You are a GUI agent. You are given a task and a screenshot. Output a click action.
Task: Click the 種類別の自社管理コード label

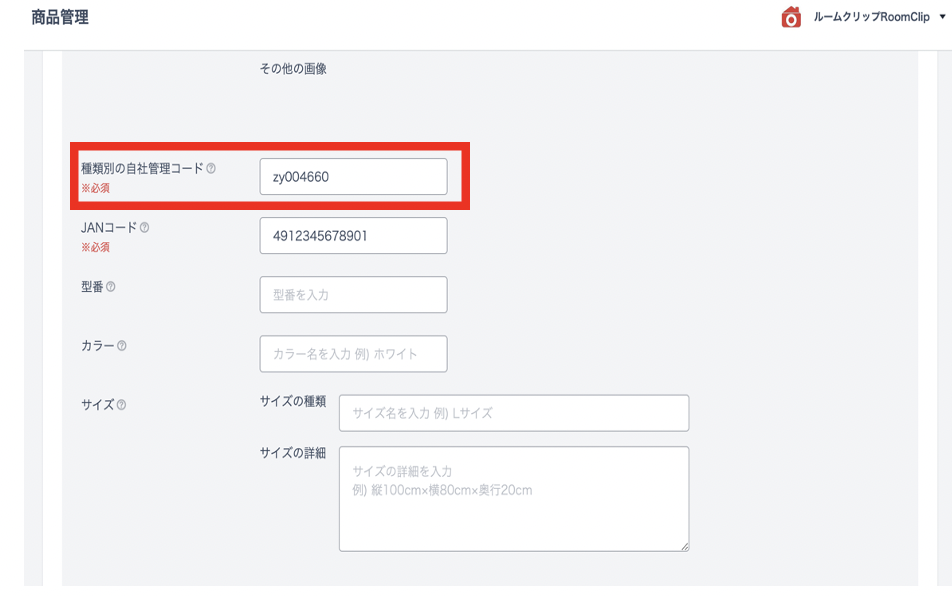tap(142, 169)
